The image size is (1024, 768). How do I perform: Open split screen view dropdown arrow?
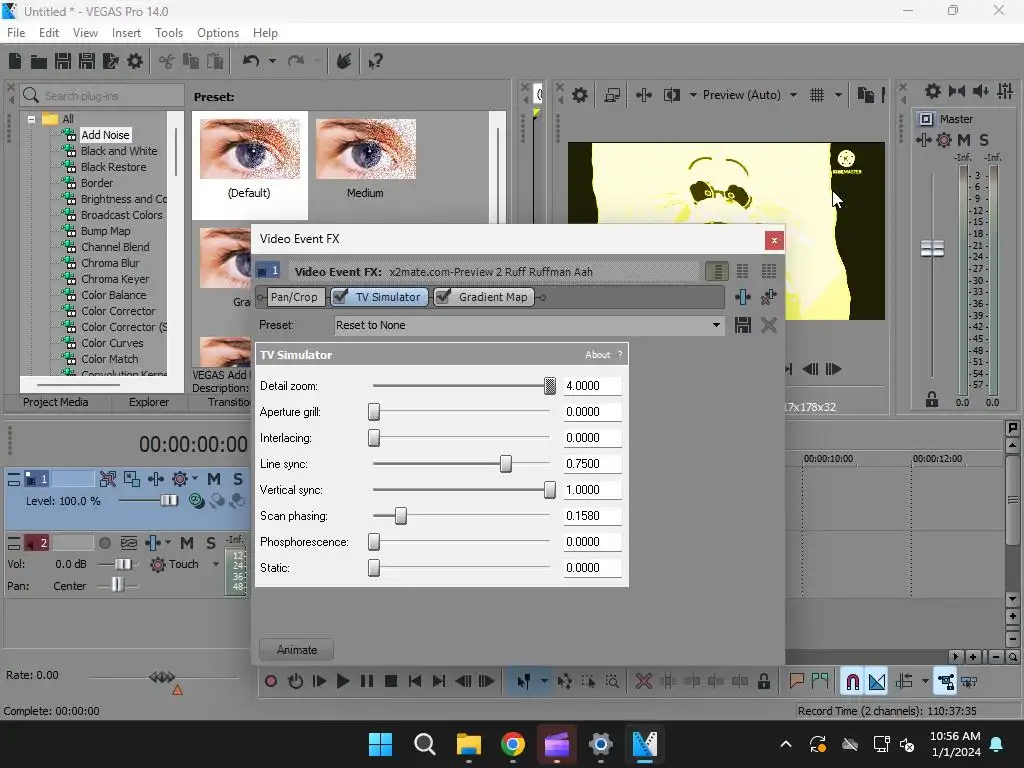tap(693, 95)
